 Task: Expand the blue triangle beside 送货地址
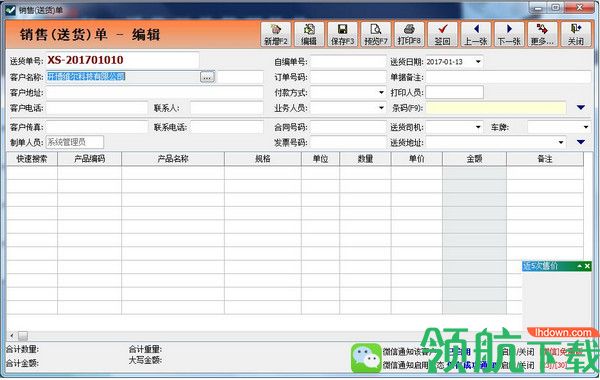(581, 142)
